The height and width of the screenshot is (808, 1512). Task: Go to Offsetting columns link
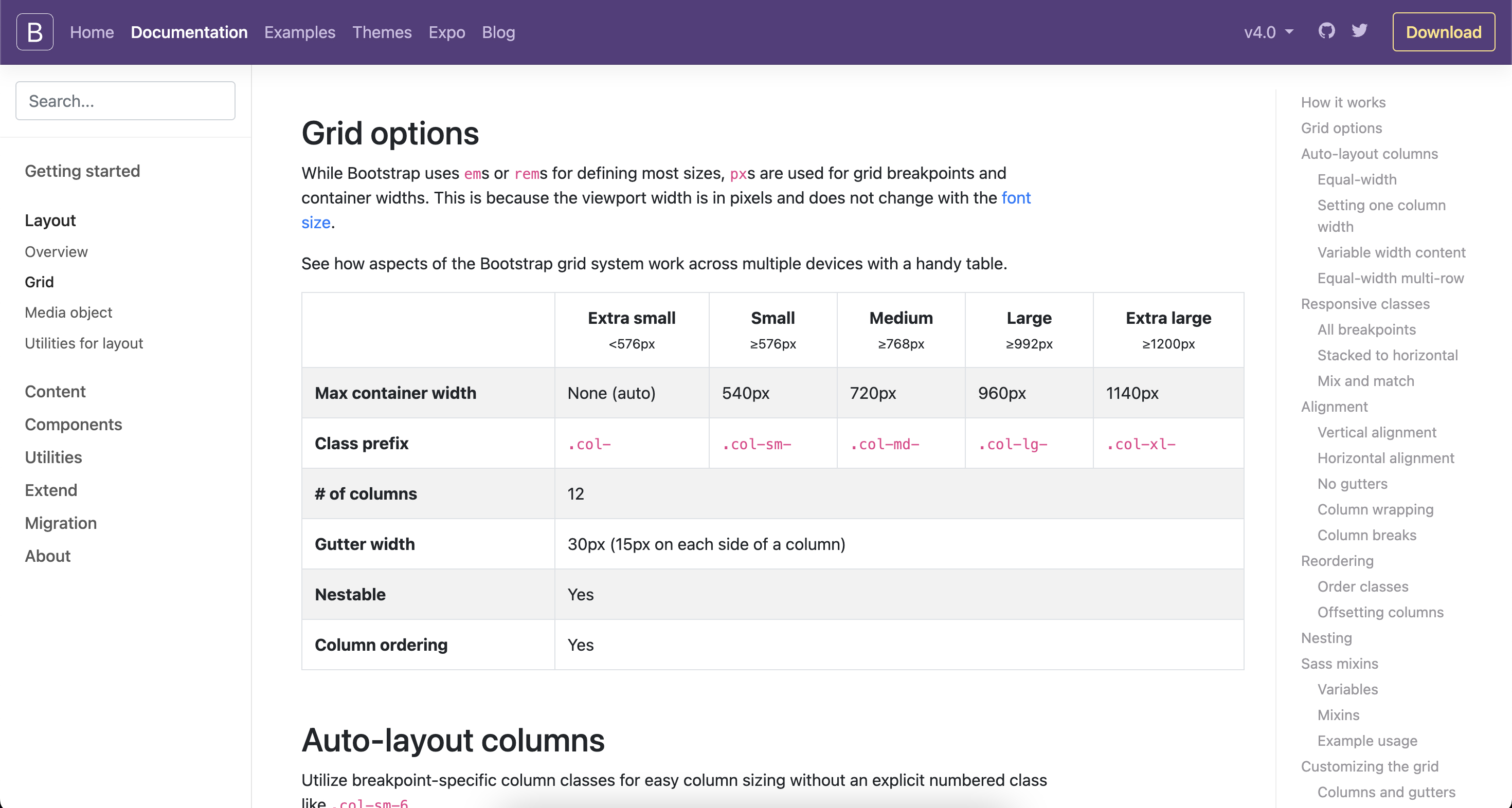pyautogui.click(x=1380, y=613)
